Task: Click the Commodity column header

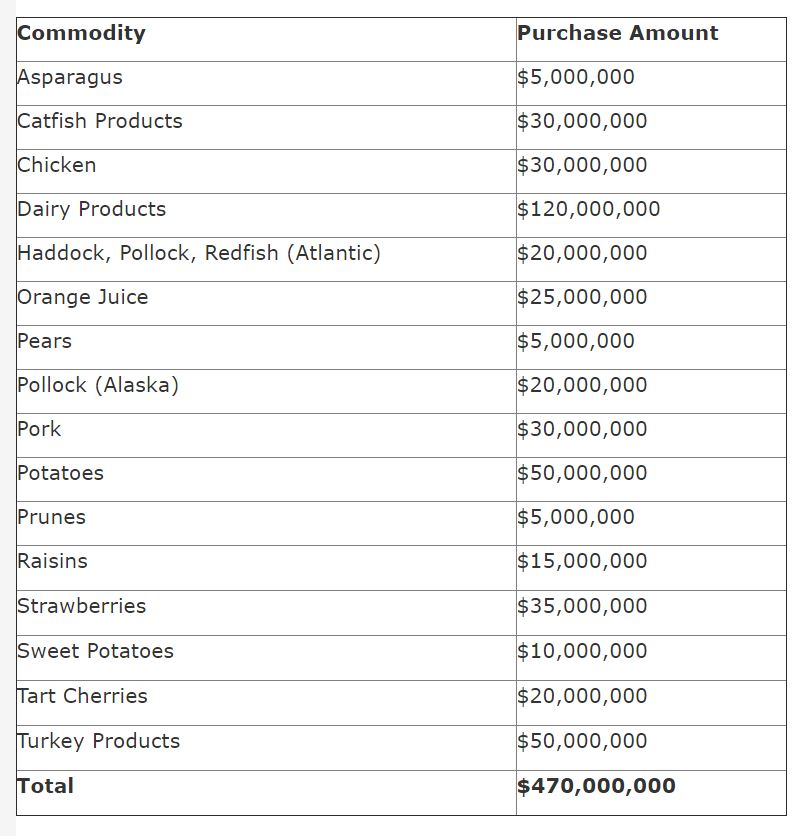Action: click(81, 33)
